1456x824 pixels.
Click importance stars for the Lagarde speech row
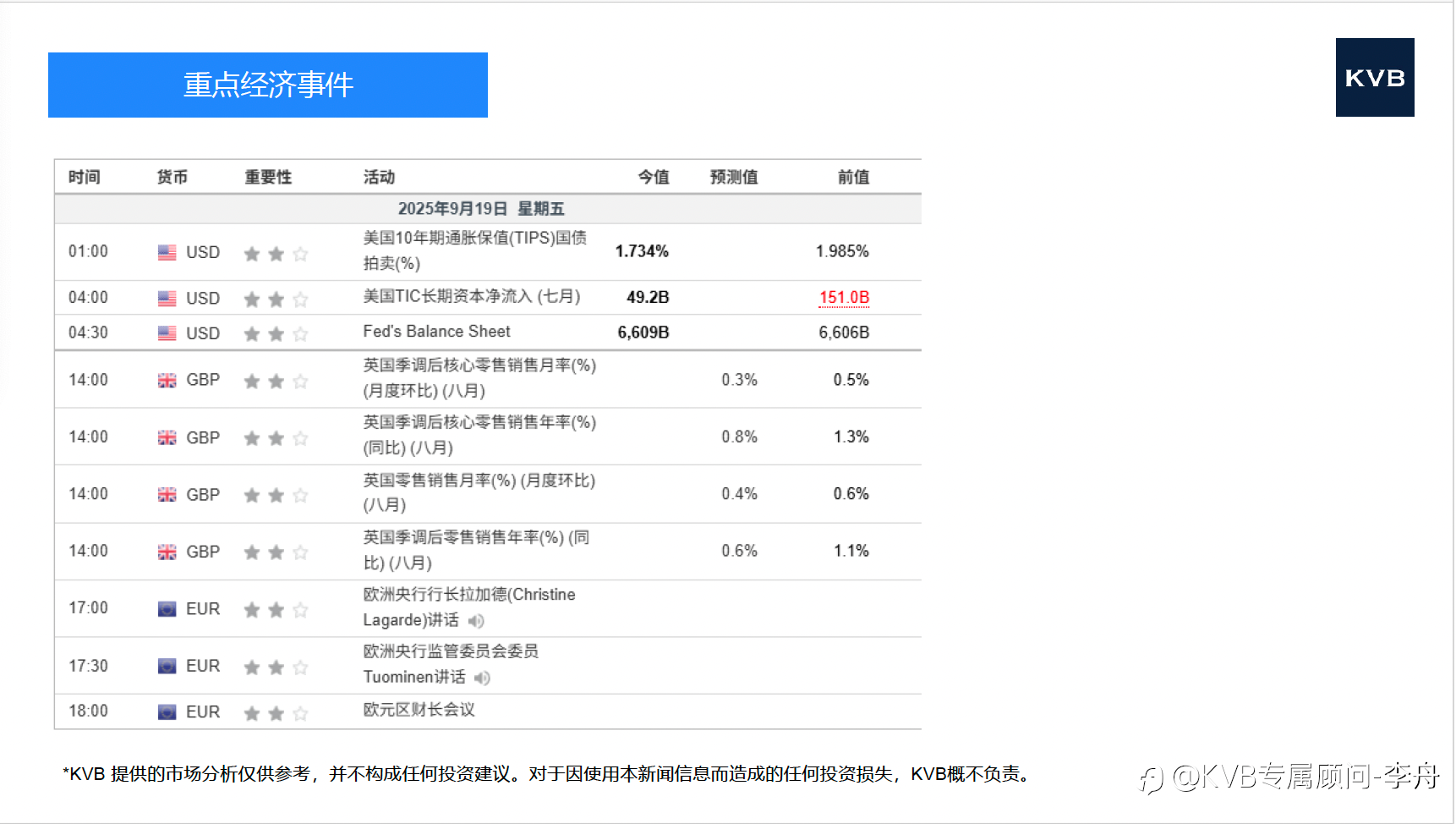[x=276, y=610]
